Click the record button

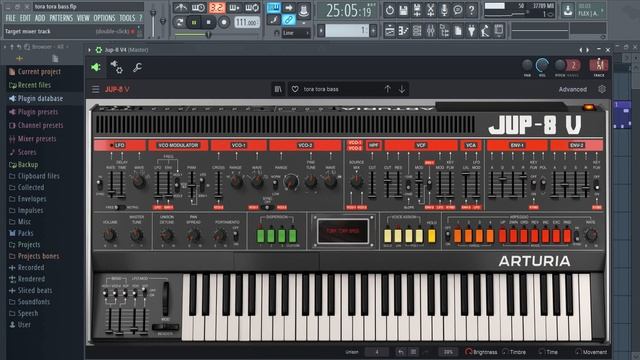tap(224, 22)
